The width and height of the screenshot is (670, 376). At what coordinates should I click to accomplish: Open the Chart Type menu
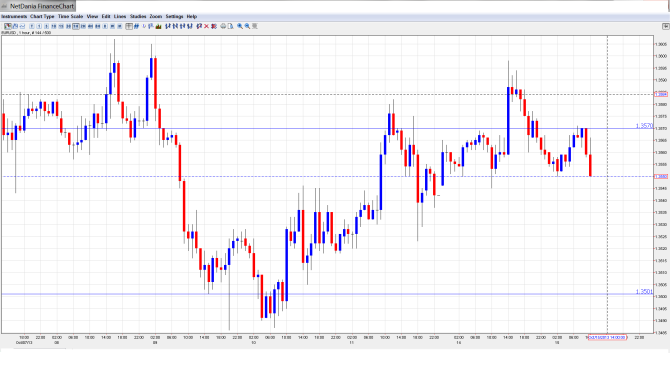42,16
